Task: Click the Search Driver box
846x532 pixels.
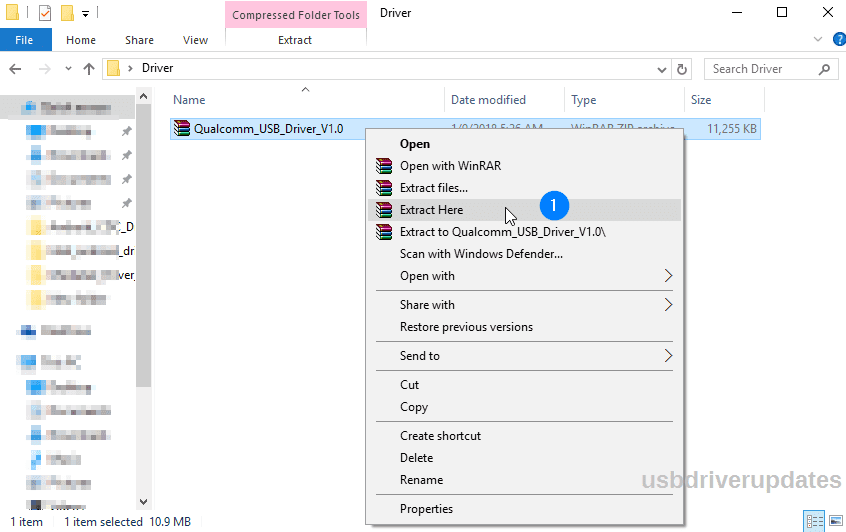Action: [x=772, y=69]
